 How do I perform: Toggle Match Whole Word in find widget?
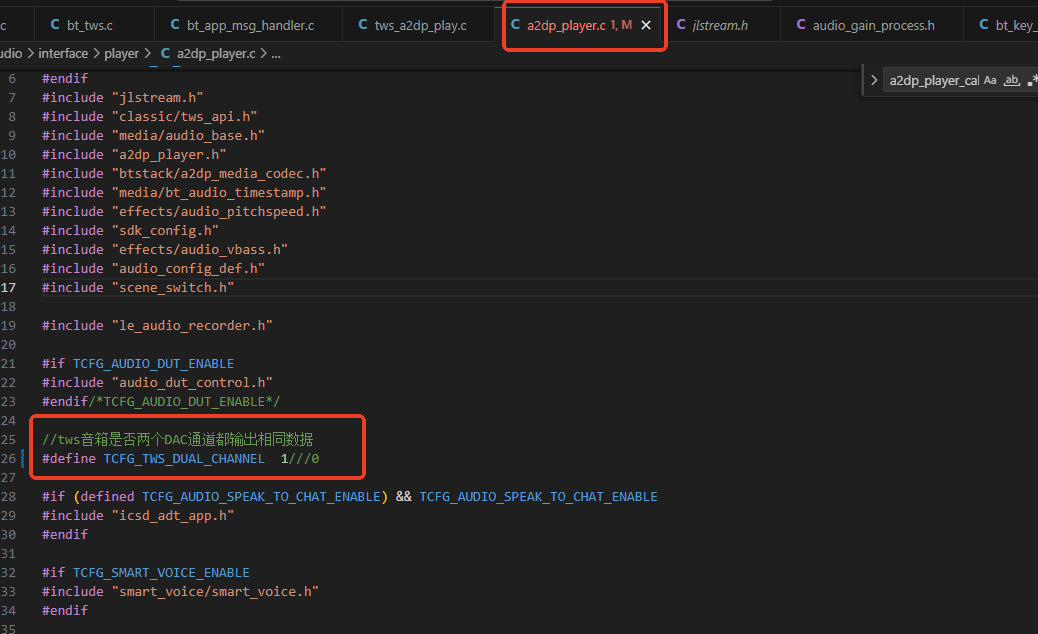1012,80
